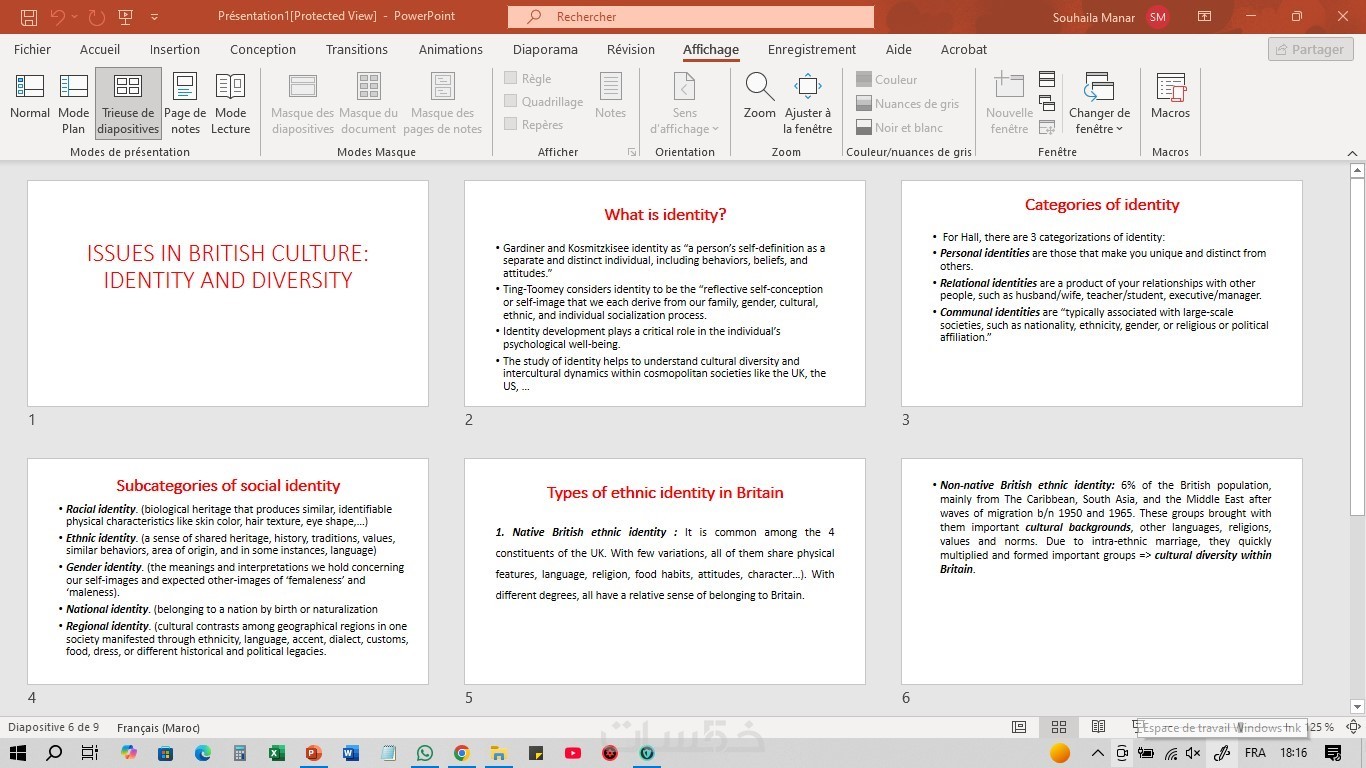Toggle the Quadrillage checkbox

[x=511, y=101]
